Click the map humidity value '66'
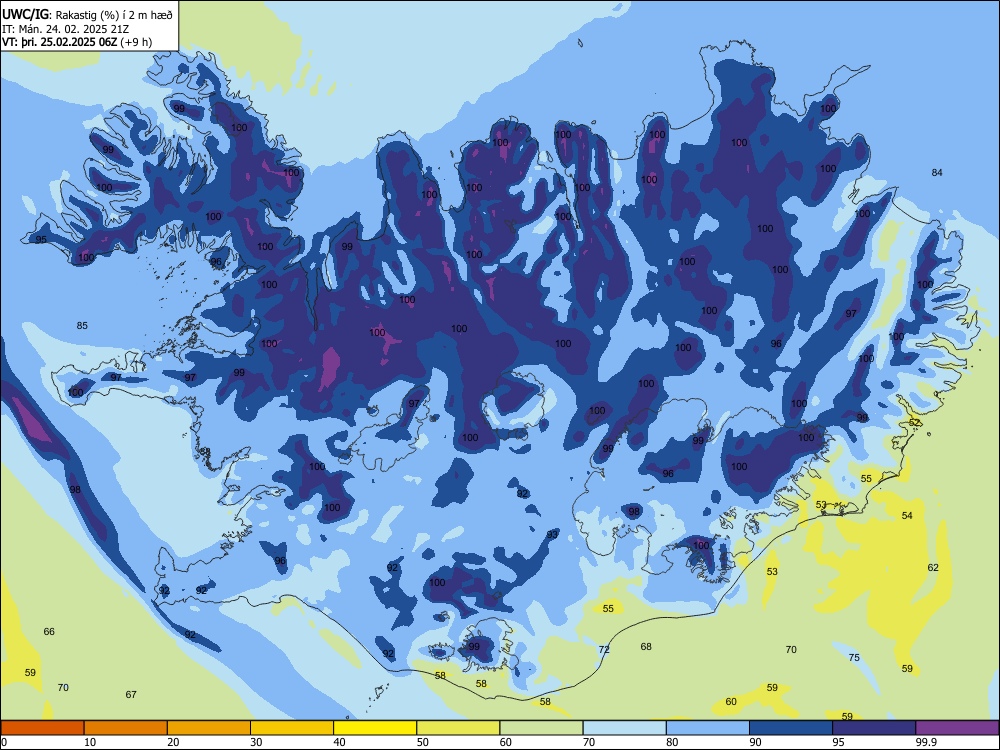Screen dimensions: 1000x750 click(49, 631)
